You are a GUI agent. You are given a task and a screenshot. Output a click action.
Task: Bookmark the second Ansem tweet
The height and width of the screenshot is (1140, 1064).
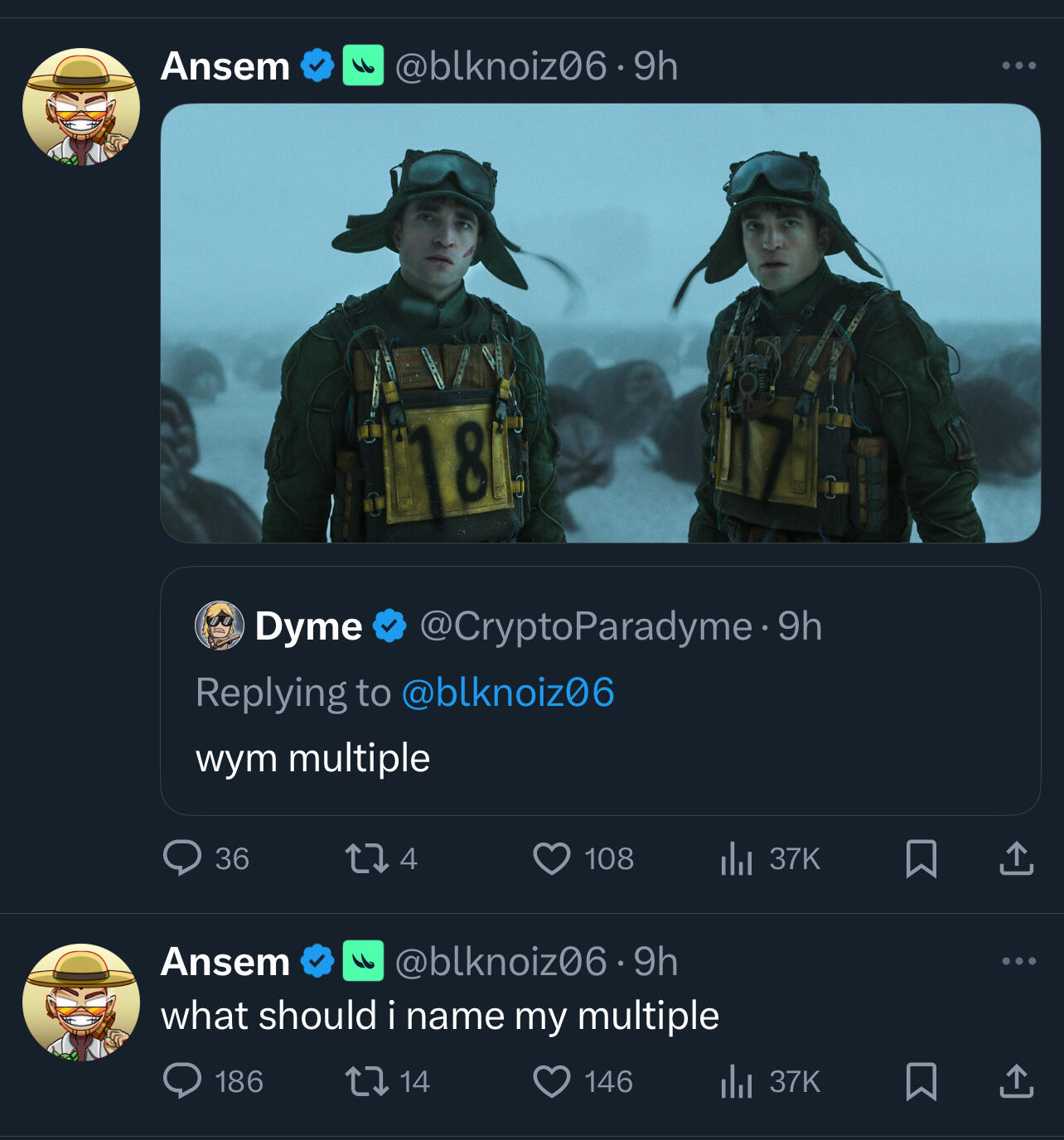point(921,1081)
